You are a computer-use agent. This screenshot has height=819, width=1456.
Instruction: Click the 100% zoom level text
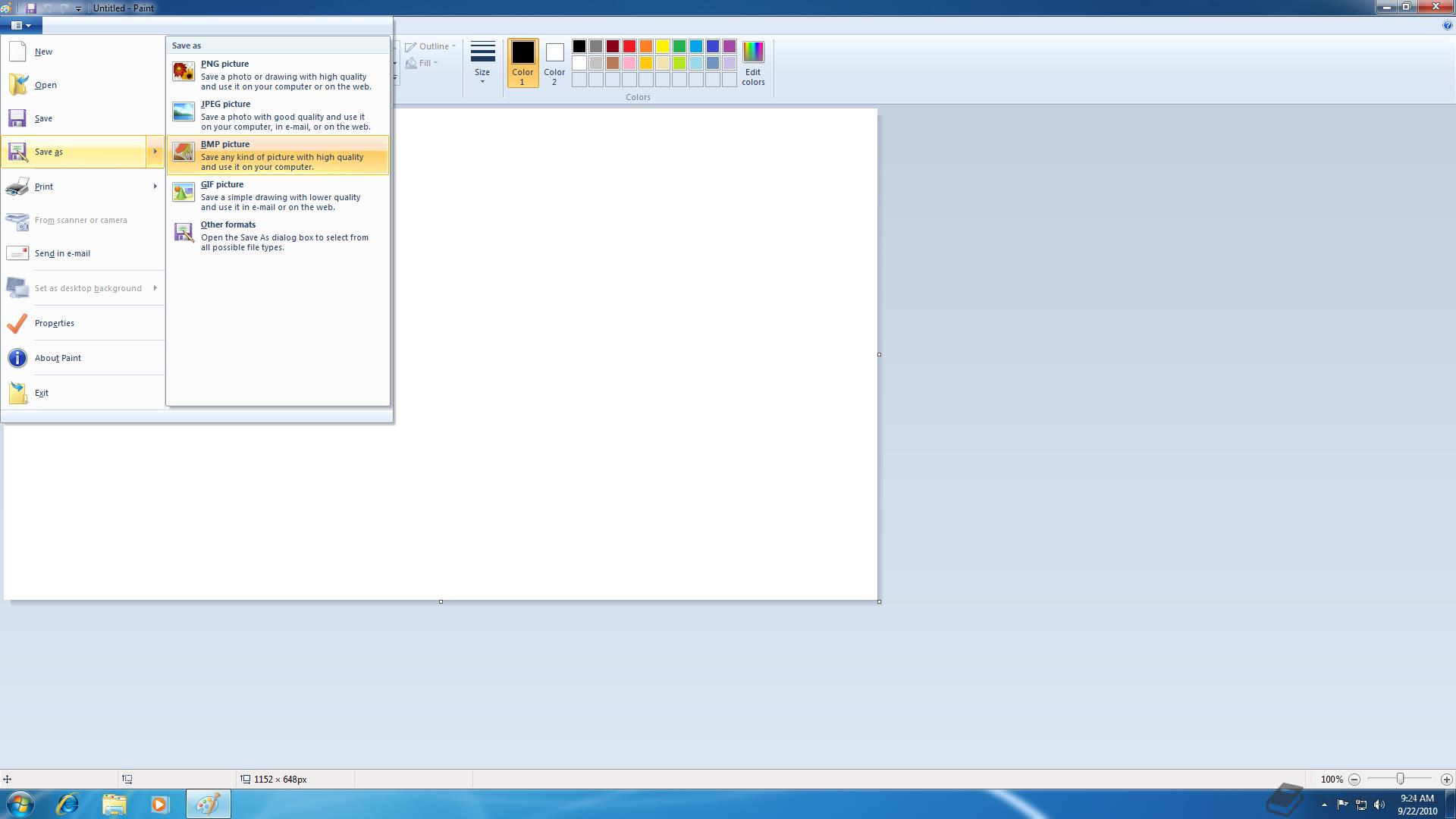[1332, 780]
